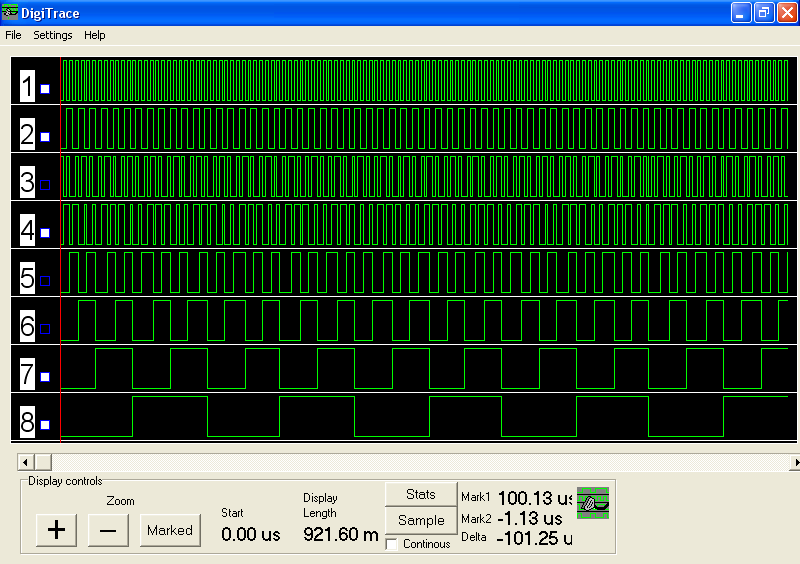Select the channel 1 number label

click(28, 86)
